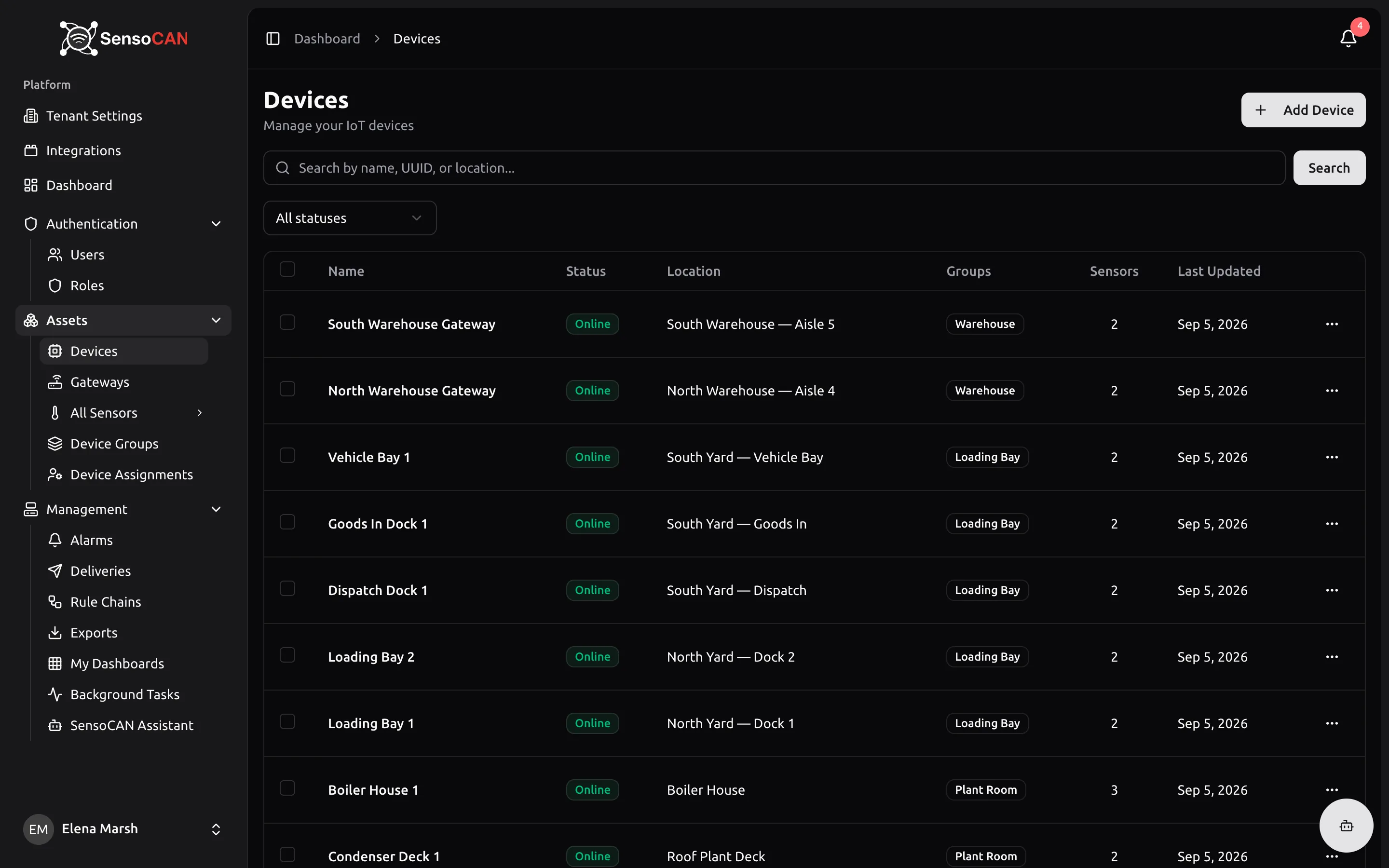Open row actions for Dispatch Dock 1

[1332, 591]
